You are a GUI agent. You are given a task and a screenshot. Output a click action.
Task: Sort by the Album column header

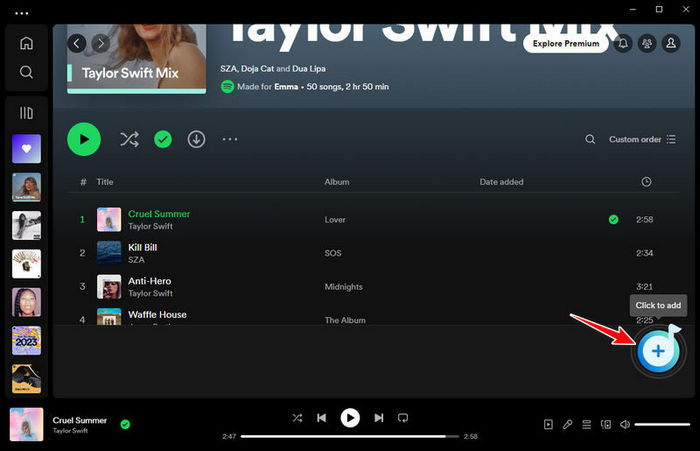tap(337, 182)
